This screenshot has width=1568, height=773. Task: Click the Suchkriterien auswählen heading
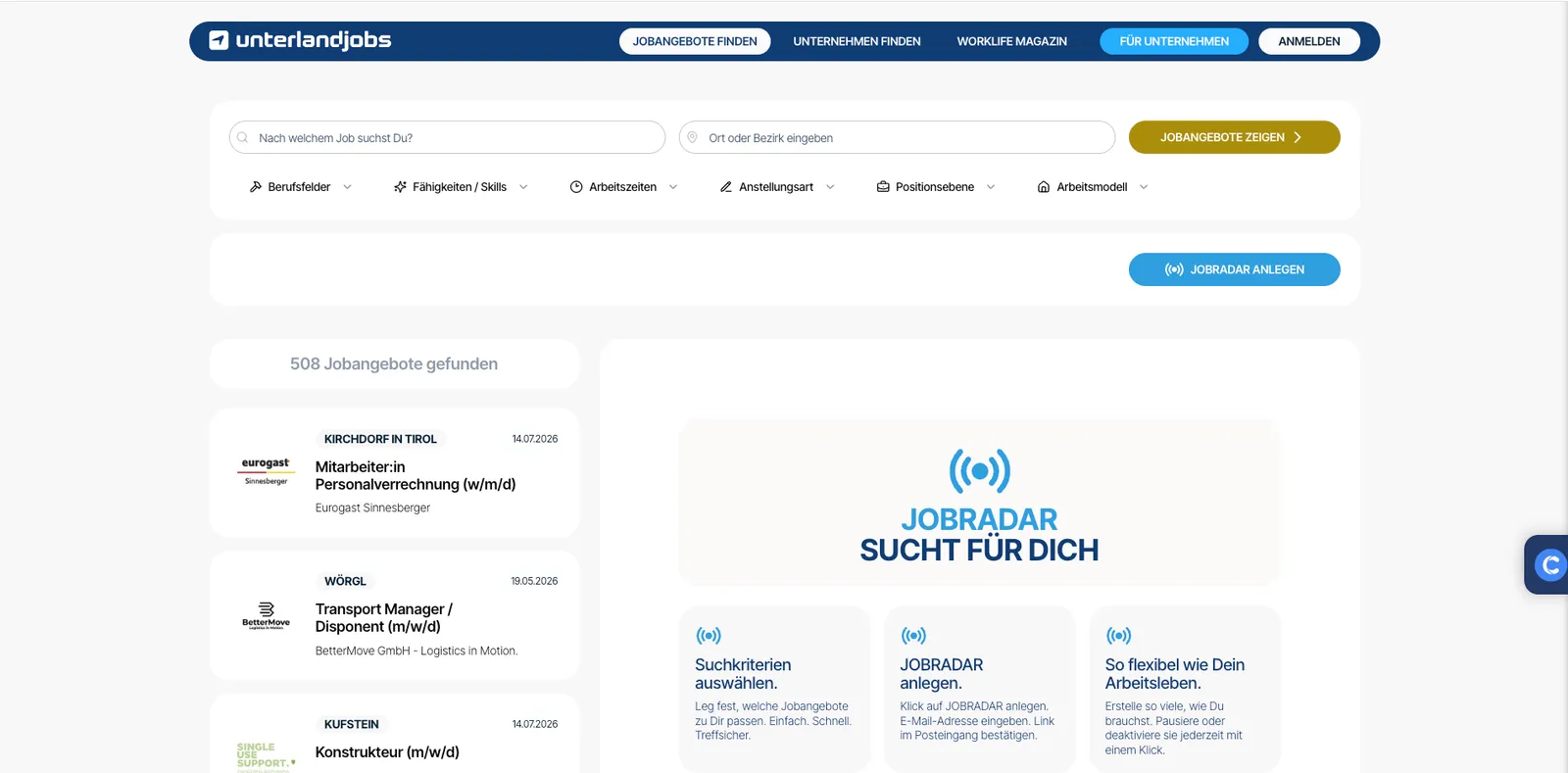tap(742, 674)
